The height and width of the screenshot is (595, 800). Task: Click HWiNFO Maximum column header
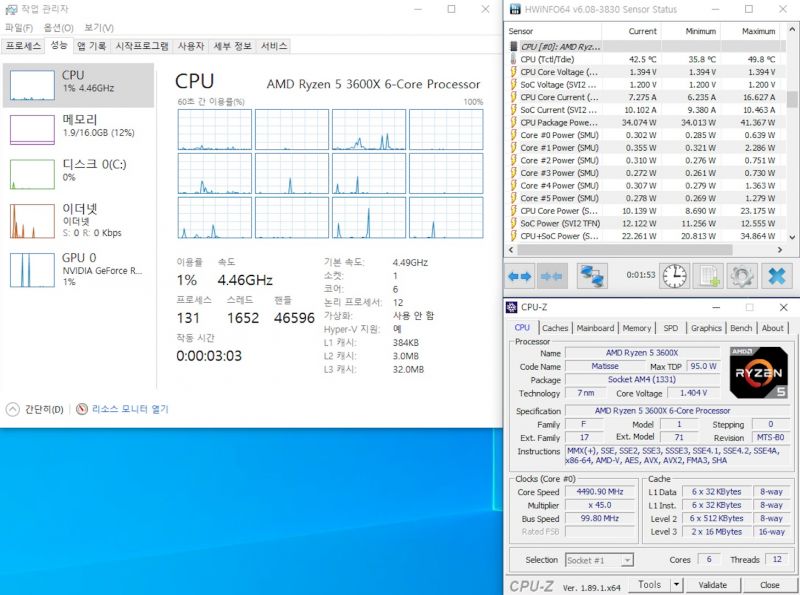(x=750, y=31)
